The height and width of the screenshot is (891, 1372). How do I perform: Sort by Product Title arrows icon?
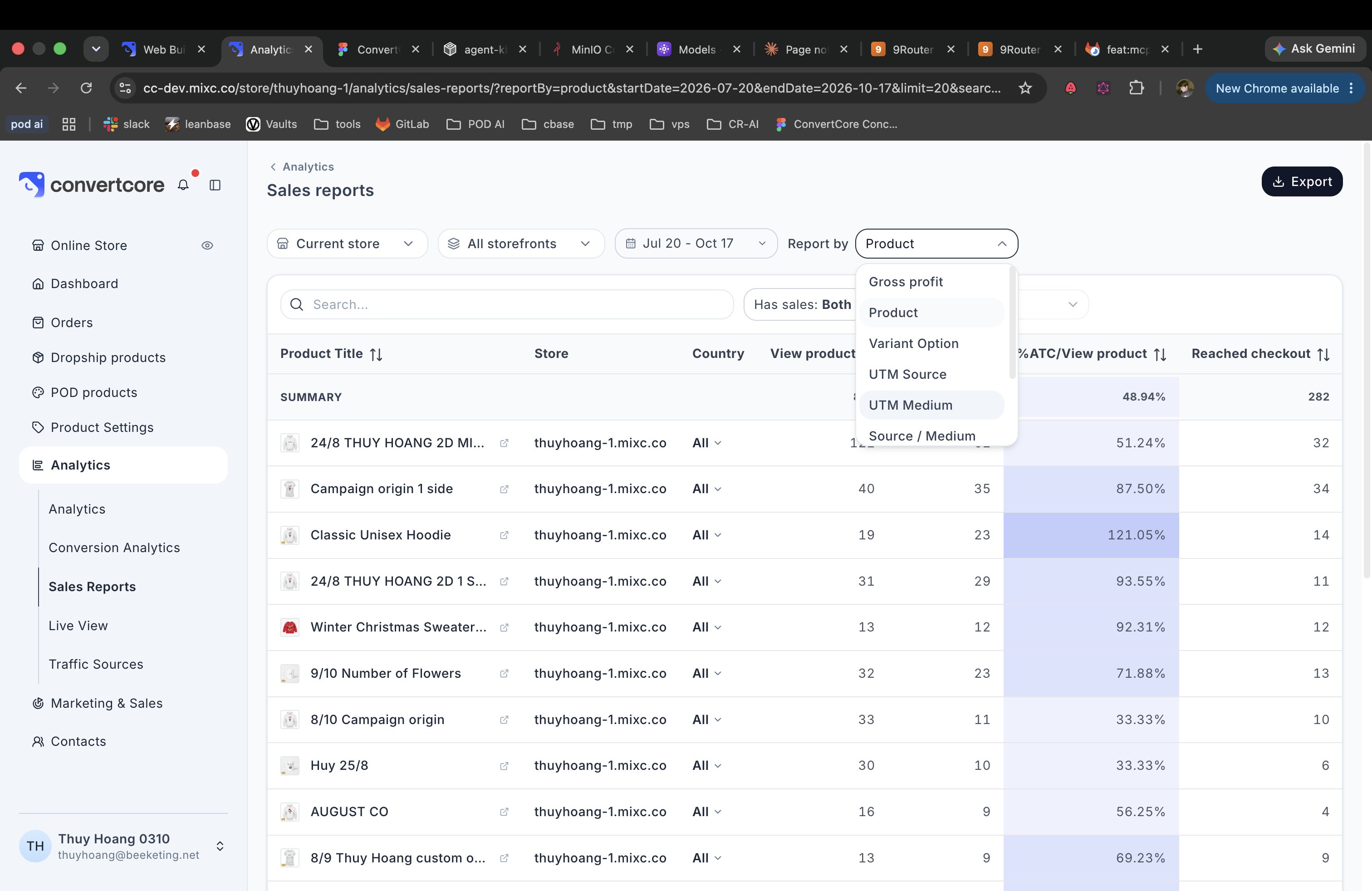(x=377, y=354)
